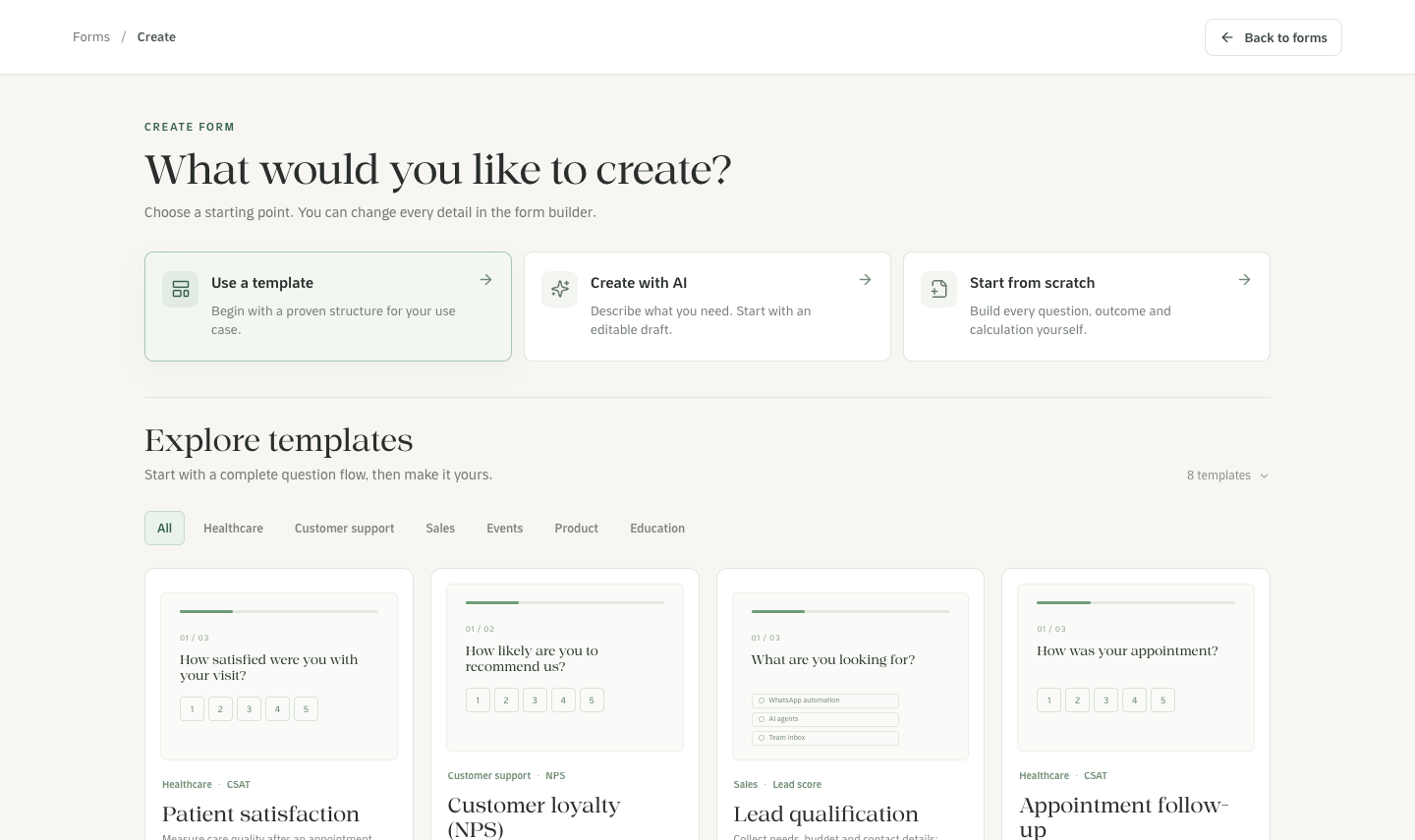
Task: Pick AI agents option in Lead qualification preview
Action: click(825, 719)
